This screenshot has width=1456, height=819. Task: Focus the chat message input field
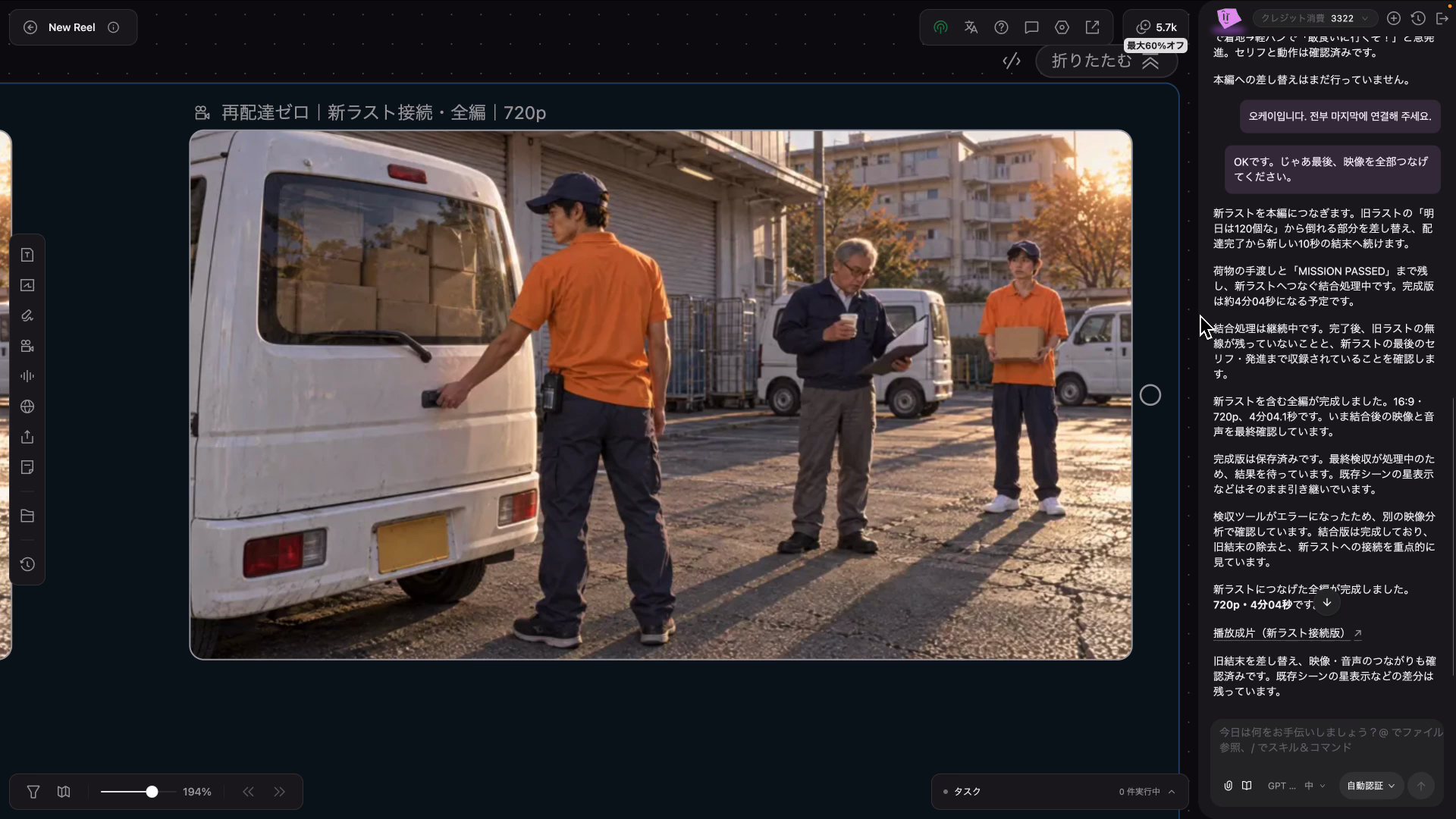tap(1327, 740)
